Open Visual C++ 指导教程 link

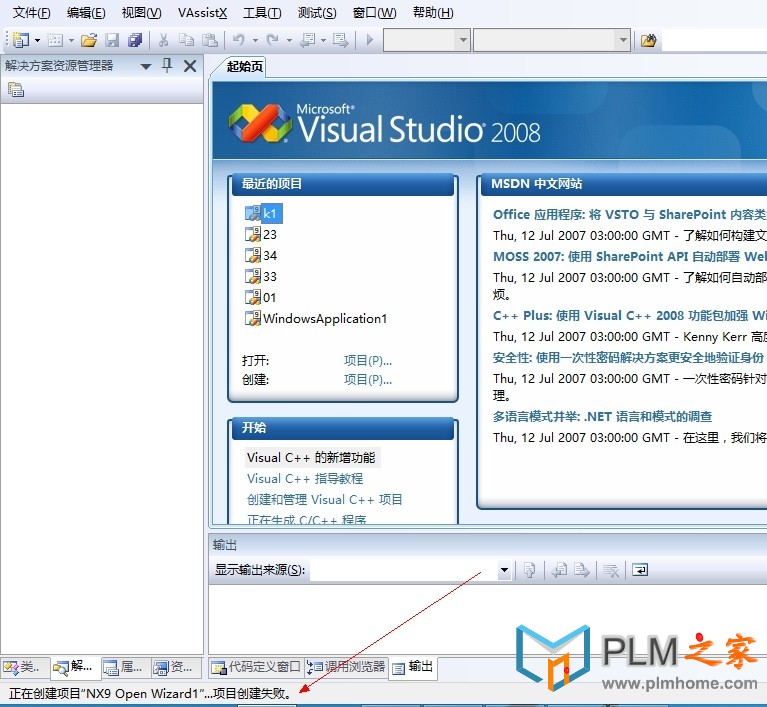tap(305, 479)
